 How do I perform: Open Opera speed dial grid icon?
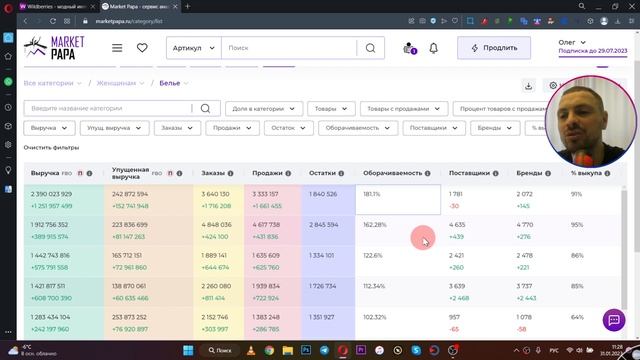click(x=67, y=21)
